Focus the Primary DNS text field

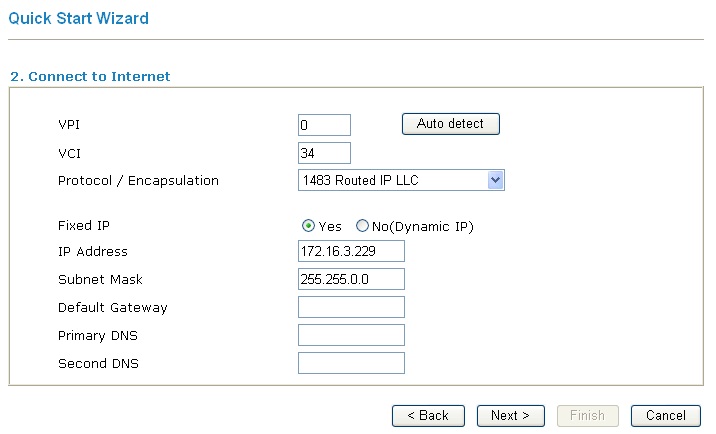click(351, 335)
